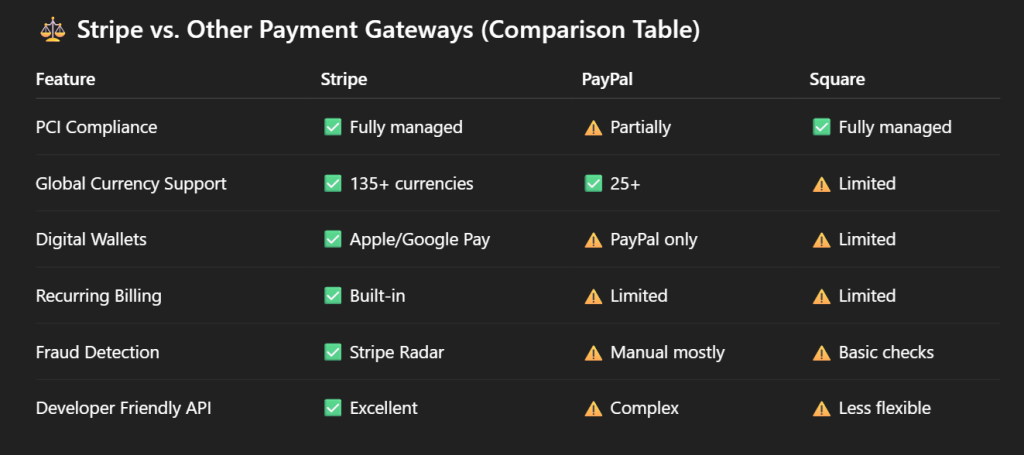Click green check beside Built-in
This screenshot has height=455, width=1024.
pyautogui.click(x=332, y=296)
